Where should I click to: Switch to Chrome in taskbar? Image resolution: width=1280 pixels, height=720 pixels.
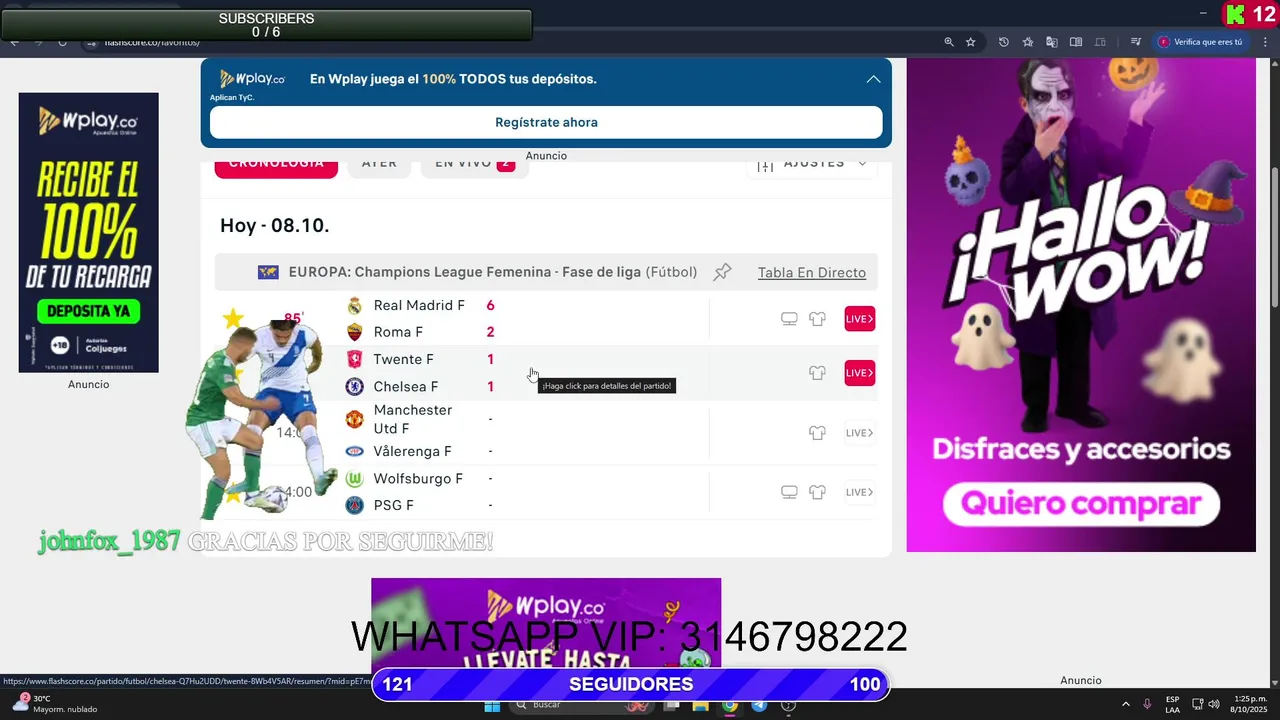[731, 706]
